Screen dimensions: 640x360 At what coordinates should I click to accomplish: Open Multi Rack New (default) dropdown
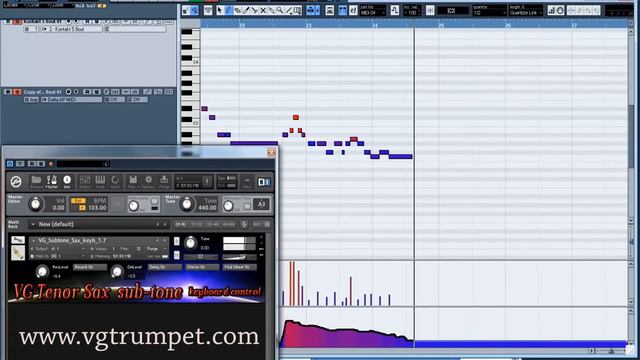point(98,224)
